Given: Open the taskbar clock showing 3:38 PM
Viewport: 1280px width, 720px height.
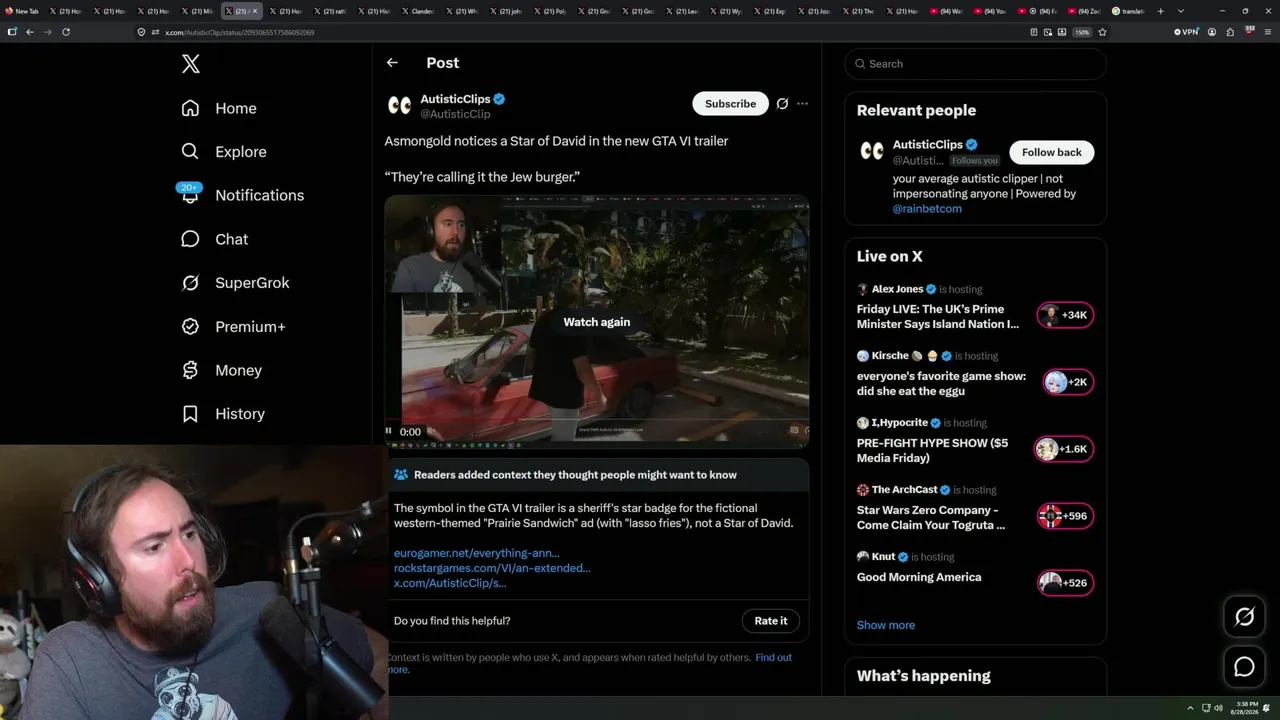Looking at the screenshot, I should (1245, 708).
